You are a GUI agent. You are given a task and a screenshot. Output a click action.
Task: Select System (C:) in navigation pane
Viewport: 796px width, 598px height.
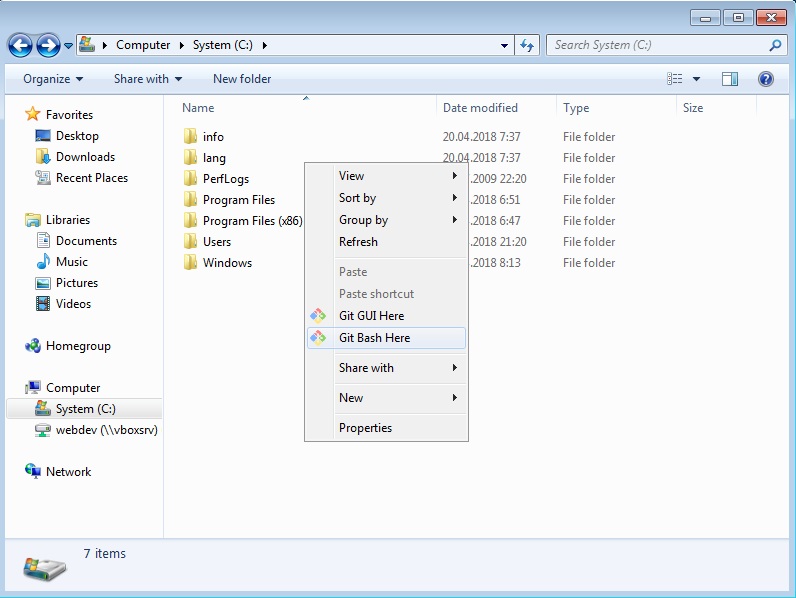click(x=85, y=409)
